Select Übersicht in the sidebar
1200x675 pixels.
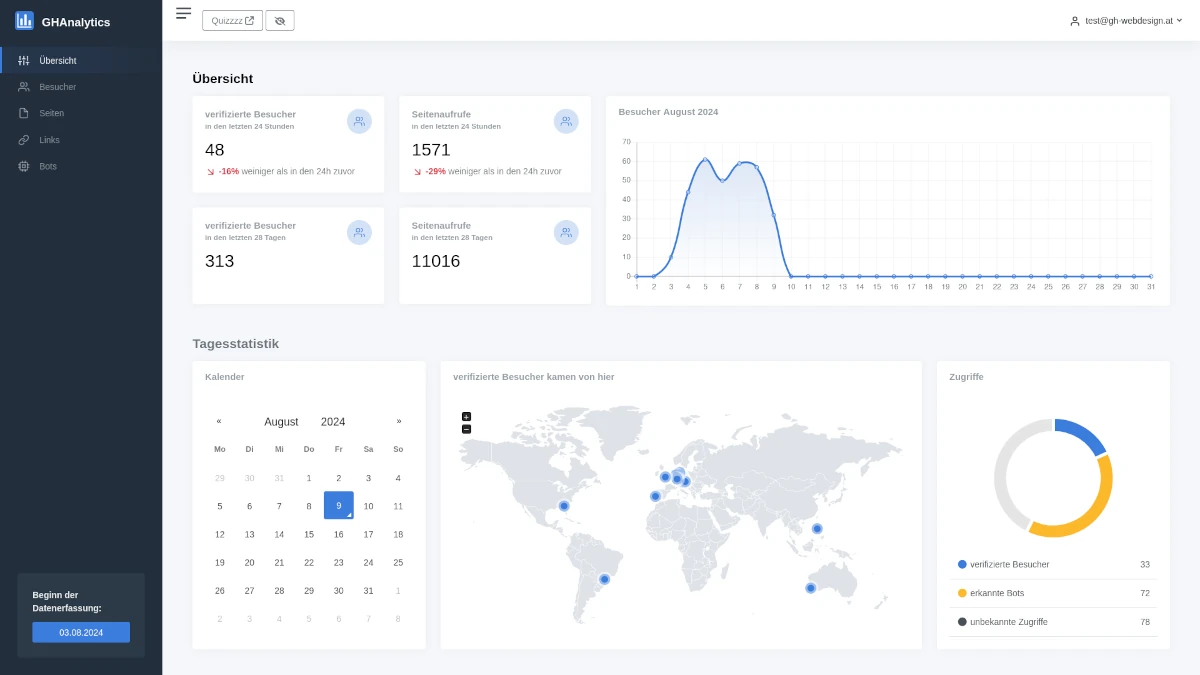click(57, 60)
